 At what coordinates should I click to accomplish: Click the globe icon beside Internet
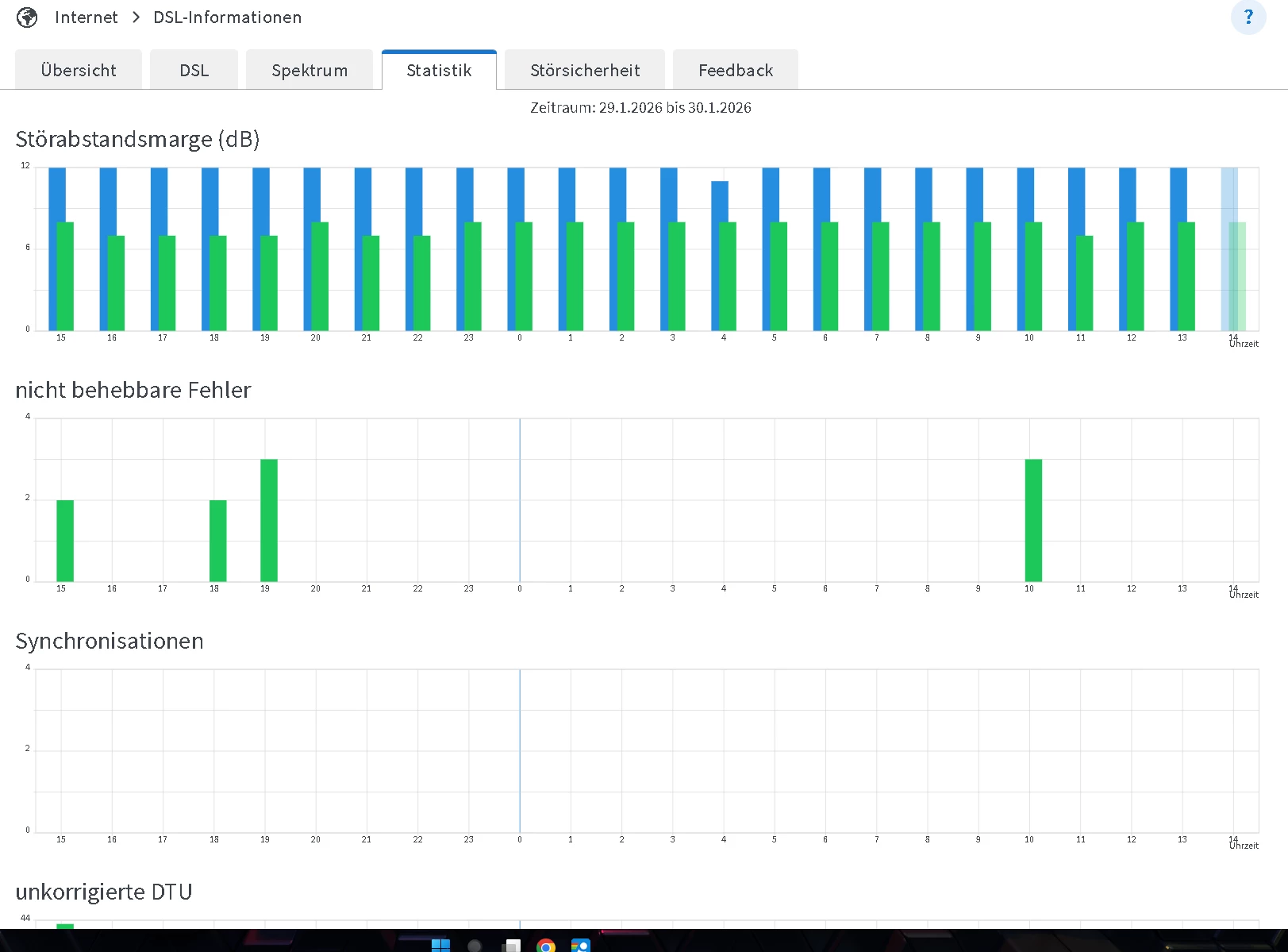pyautogui.click(x=27, y=17)
